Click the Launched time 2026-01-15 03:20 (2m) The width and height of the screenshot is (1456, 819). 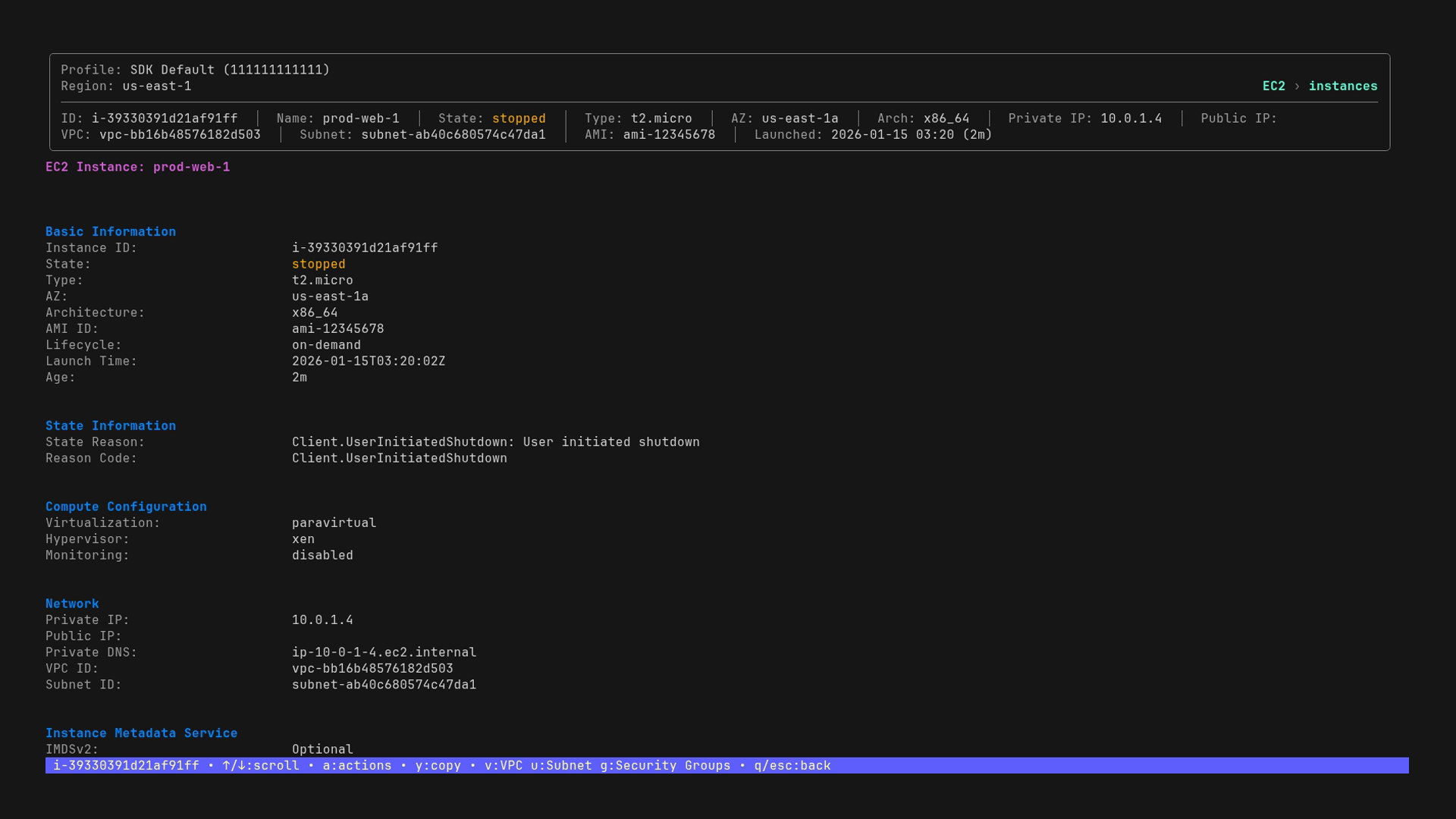[x=912, y=135]
